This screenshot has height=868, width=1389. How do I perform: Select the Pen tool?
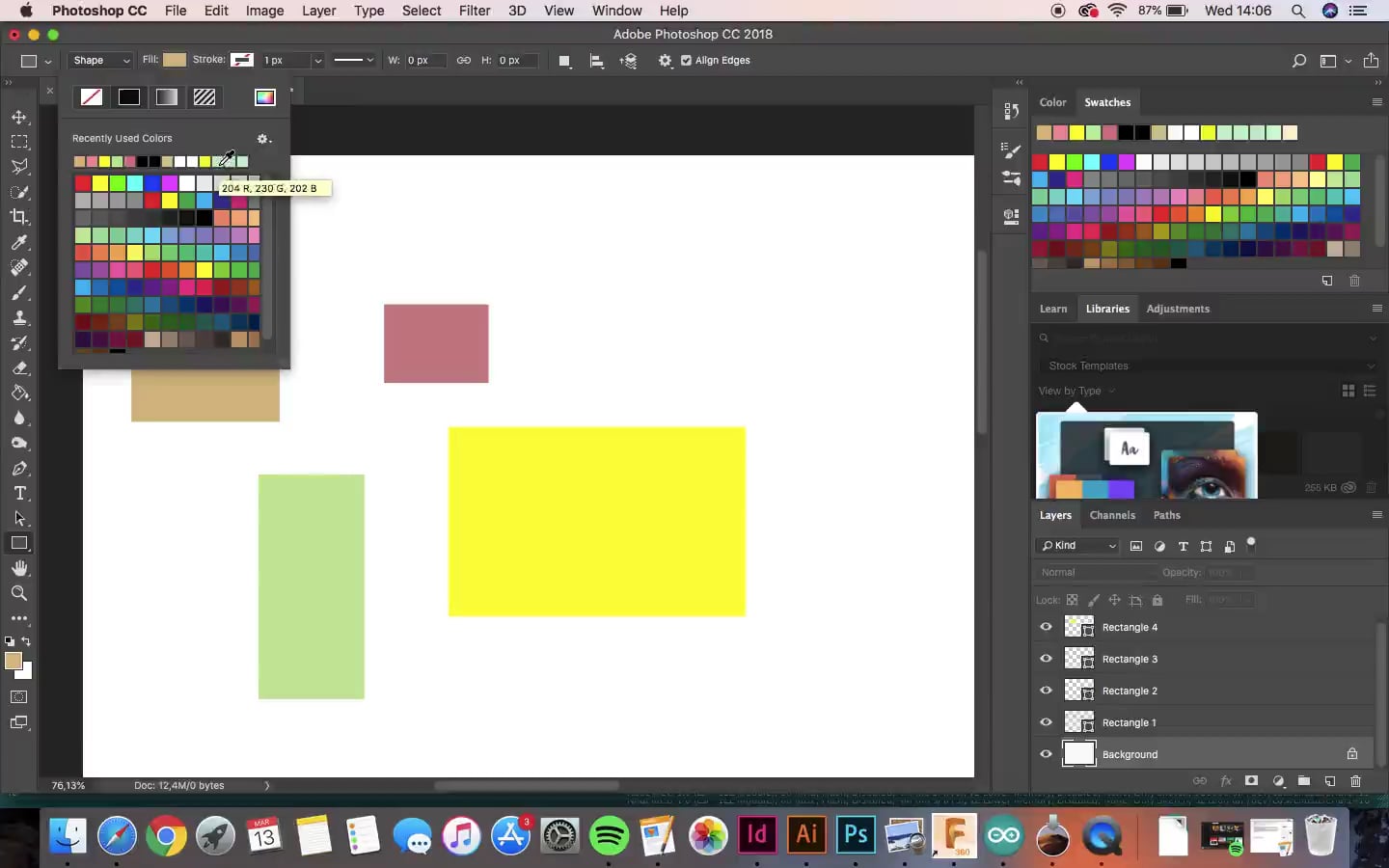tap(19, 468)
